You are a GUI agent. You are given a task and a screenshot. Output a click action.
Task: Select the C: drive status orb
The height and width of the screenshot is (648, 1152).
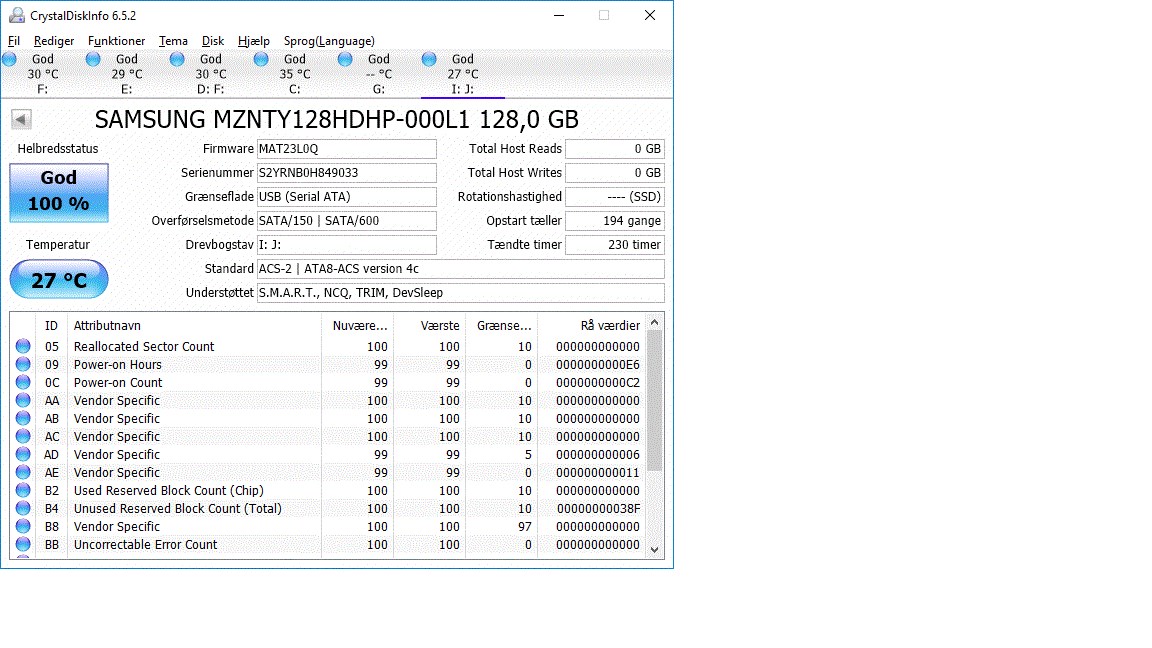click(x=261, y=60)
